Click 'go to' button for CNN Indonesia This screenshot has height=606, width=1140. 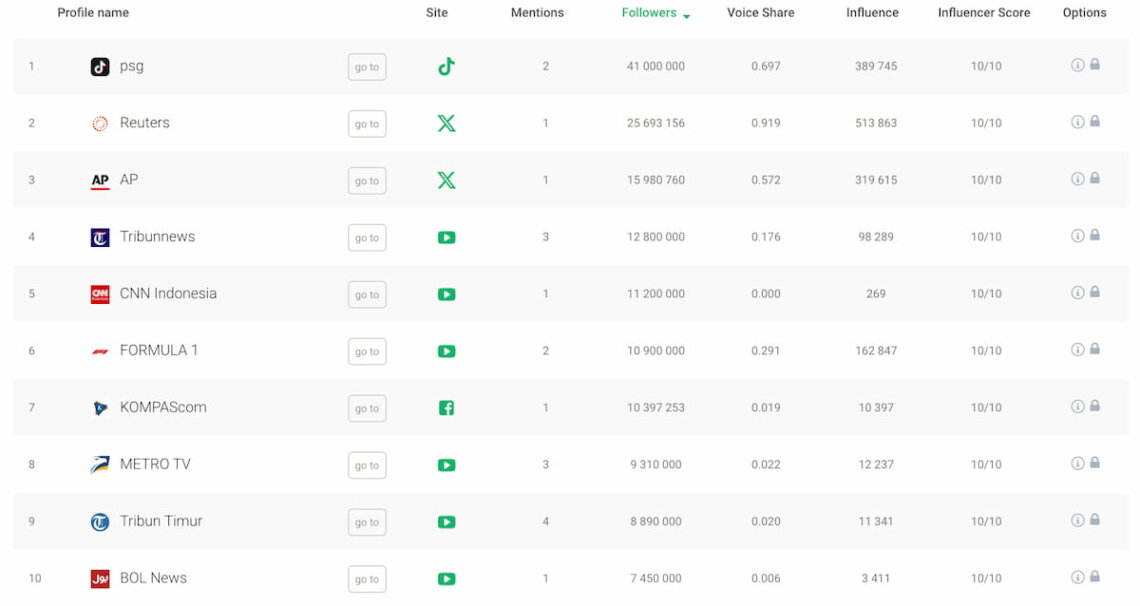coord(367,294)
